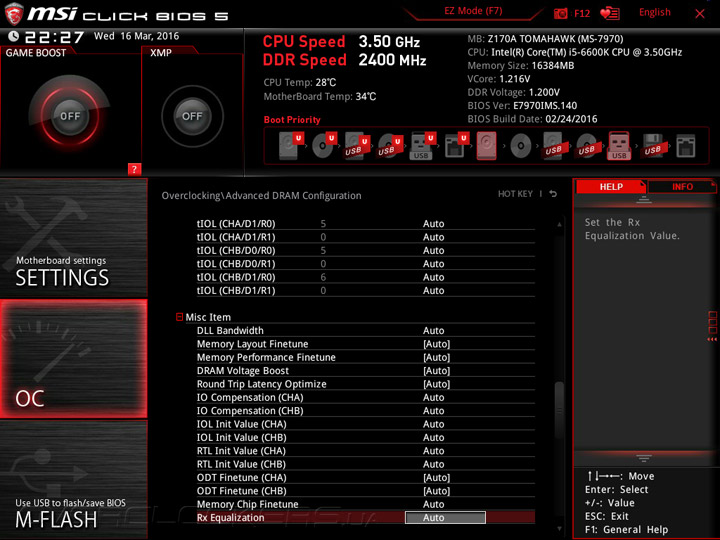The height and width of the screenshot is (540, 720).
Task: Select the last legacy network boot icon
Action: point(686,146)
